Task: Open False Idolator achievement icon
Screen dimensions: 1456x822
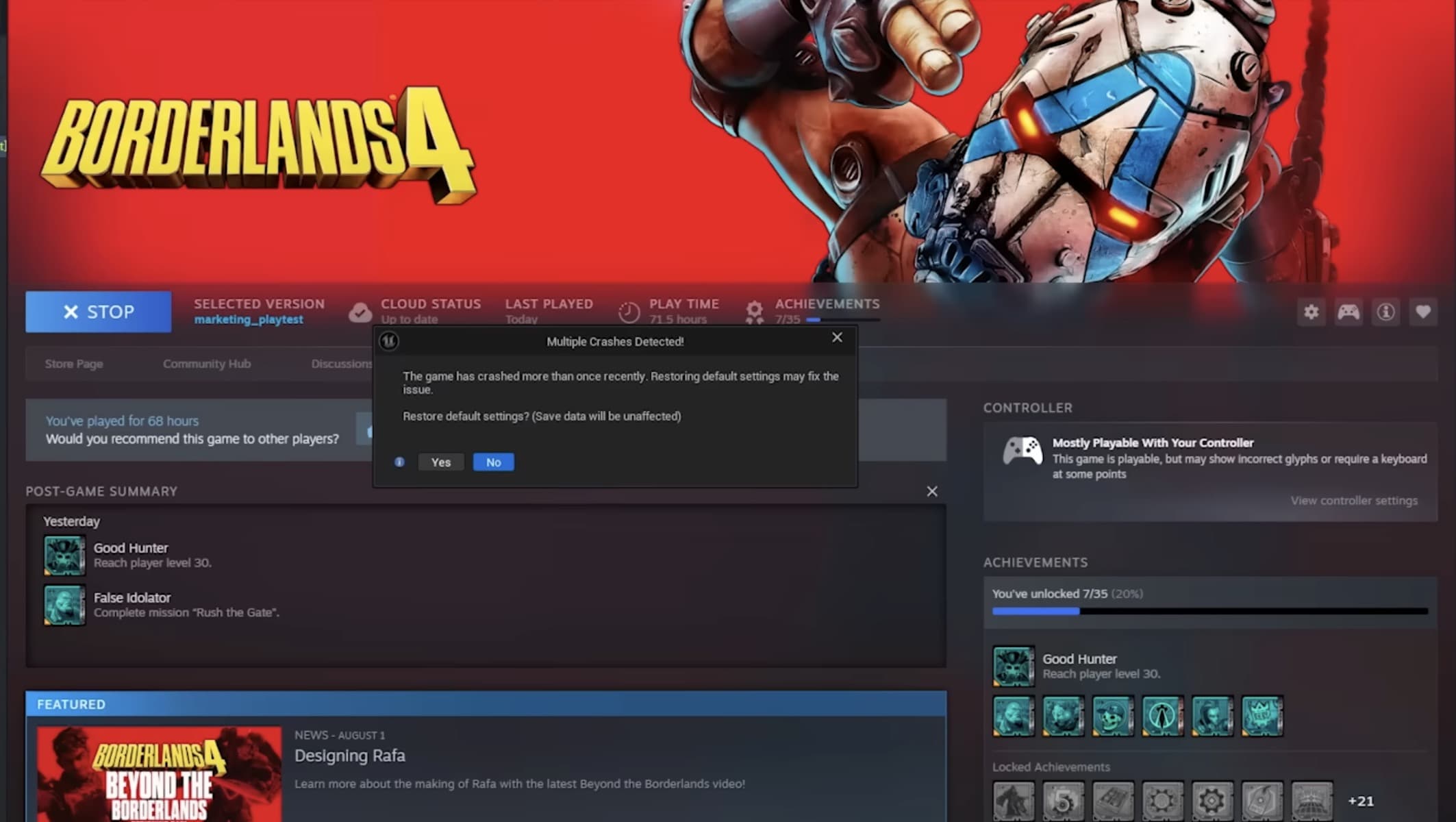Action: pyautogui.click(x=64, y=605)
